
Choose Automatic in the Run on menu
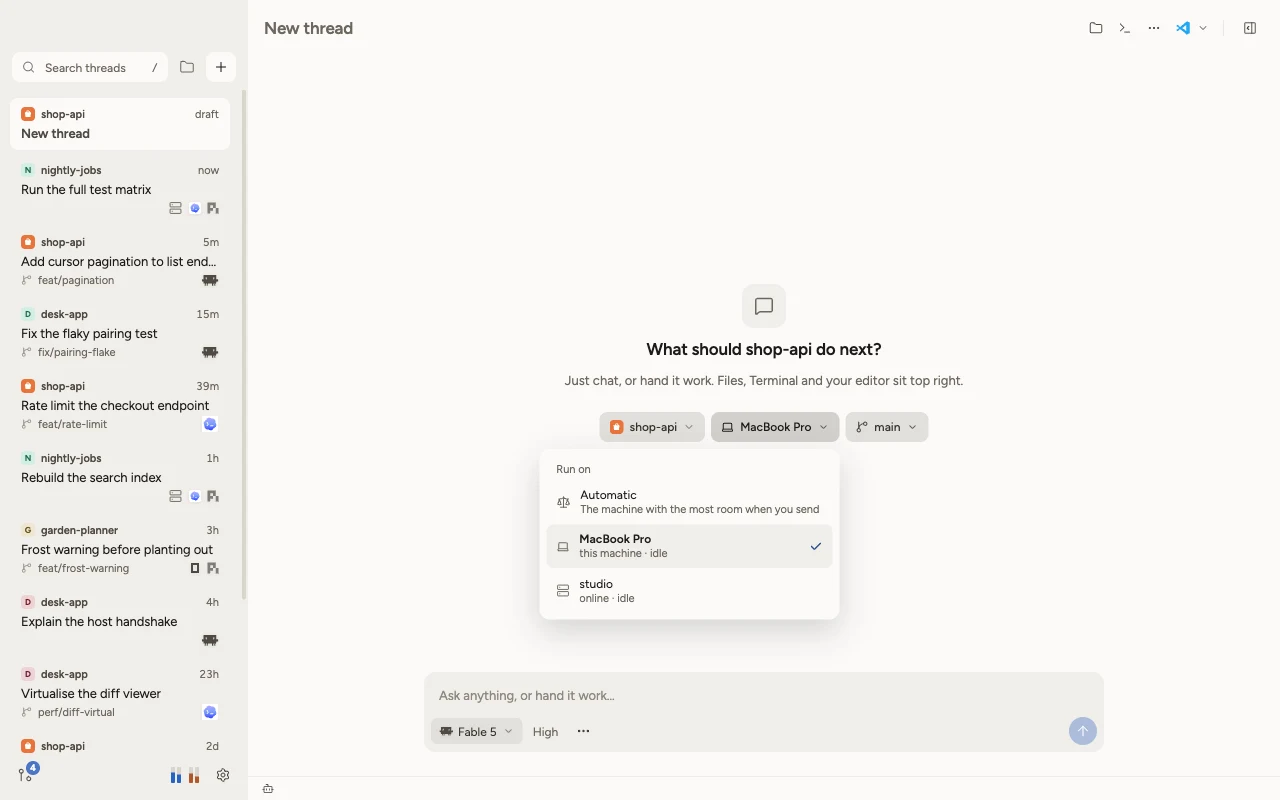click(689, 502)
